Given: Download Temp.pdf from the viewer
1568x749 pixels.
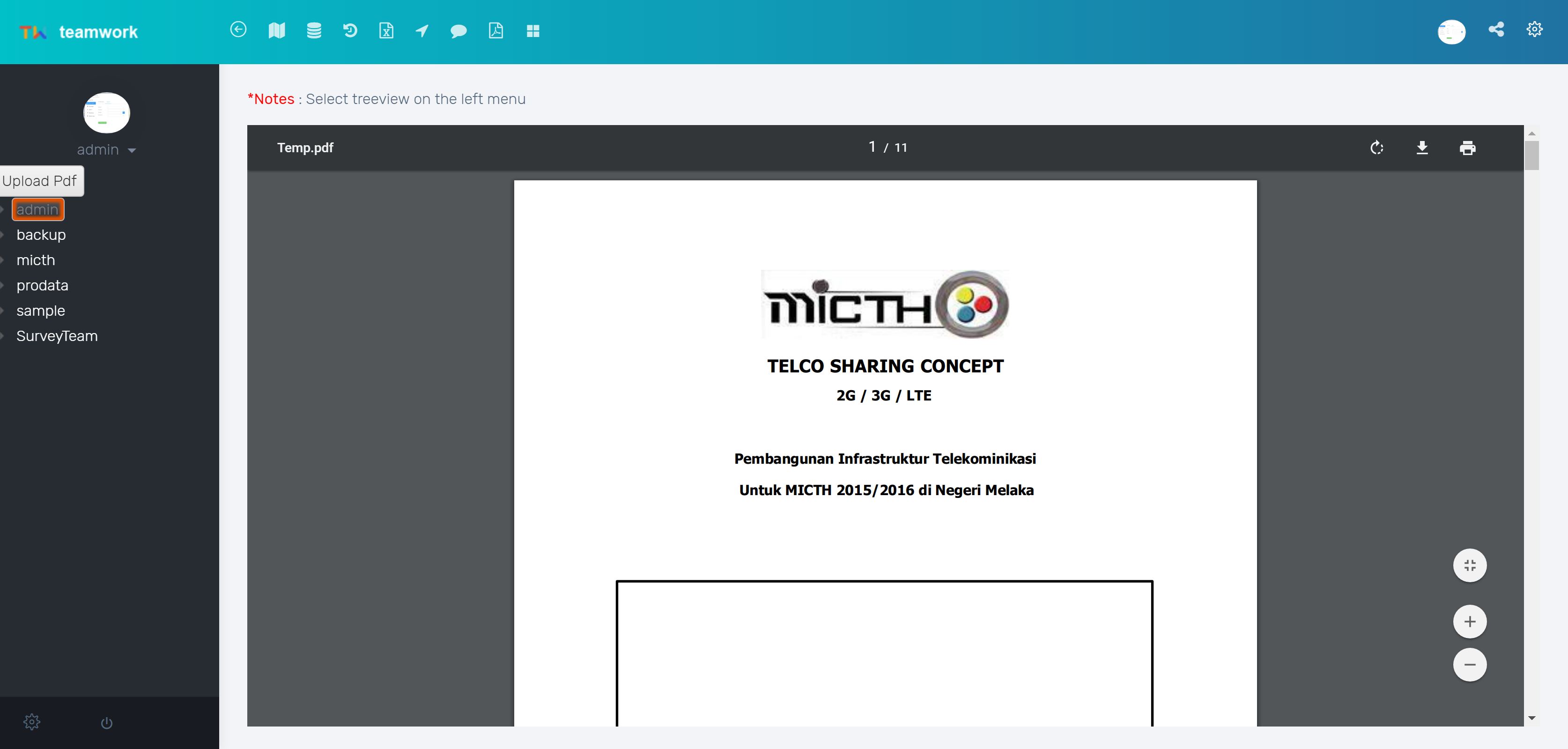Looking at the screenshot, I should pos(1422,148).
